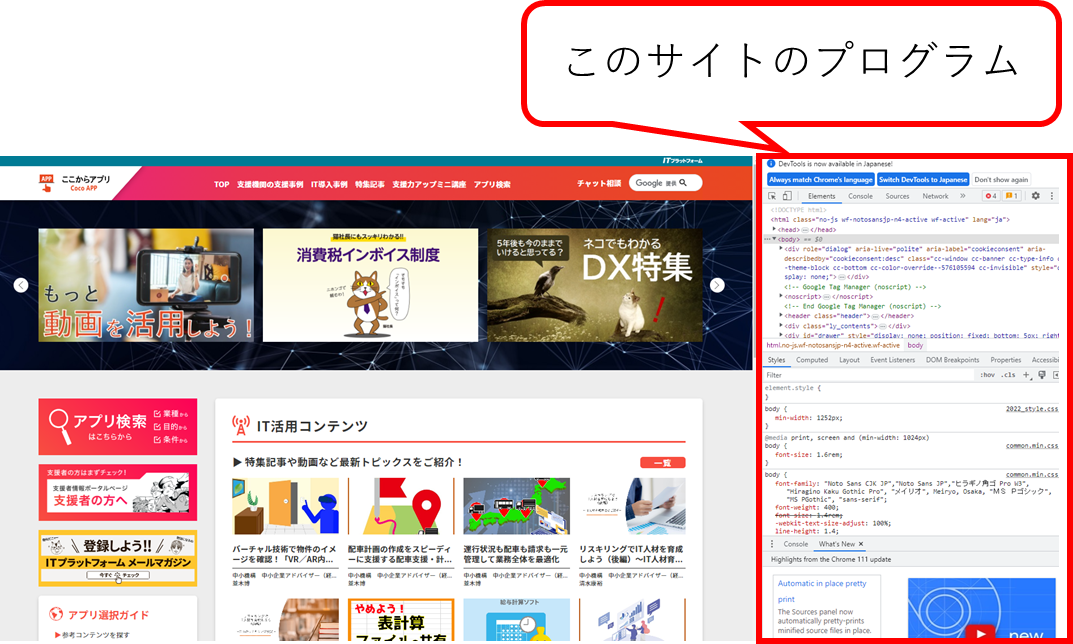Click the new style rule plus icon
This screenshot has height=644, width=1073.
1026,375
